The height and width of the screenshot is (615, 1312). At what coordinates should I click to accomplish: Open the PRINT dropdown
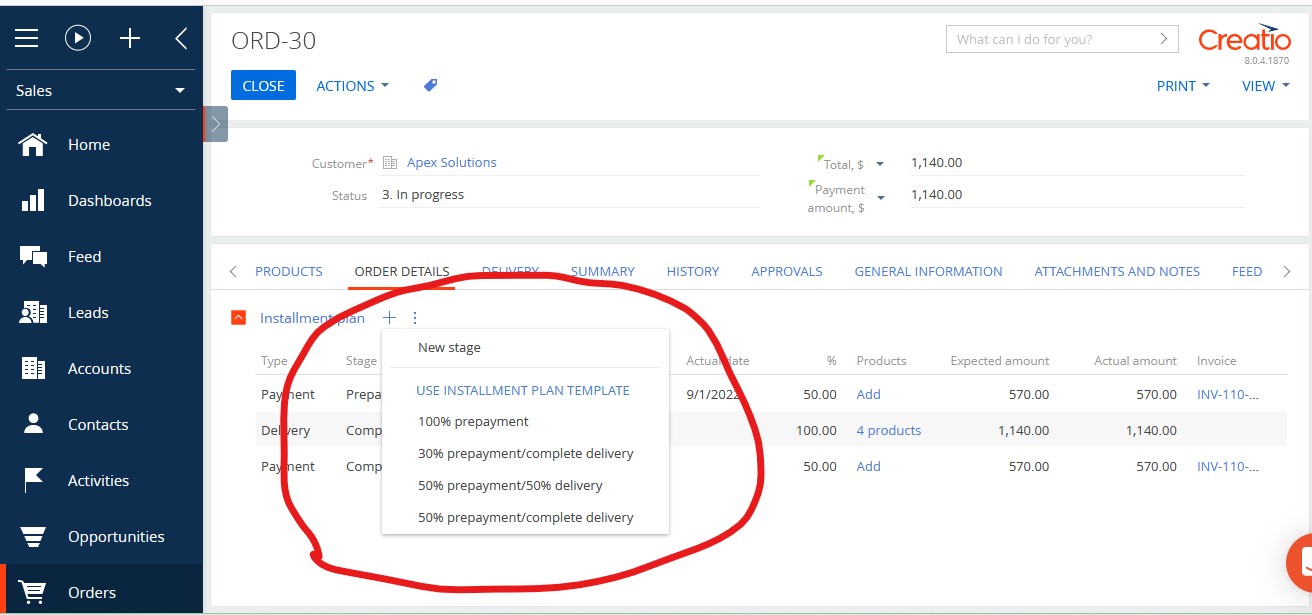pos(1183,86)
